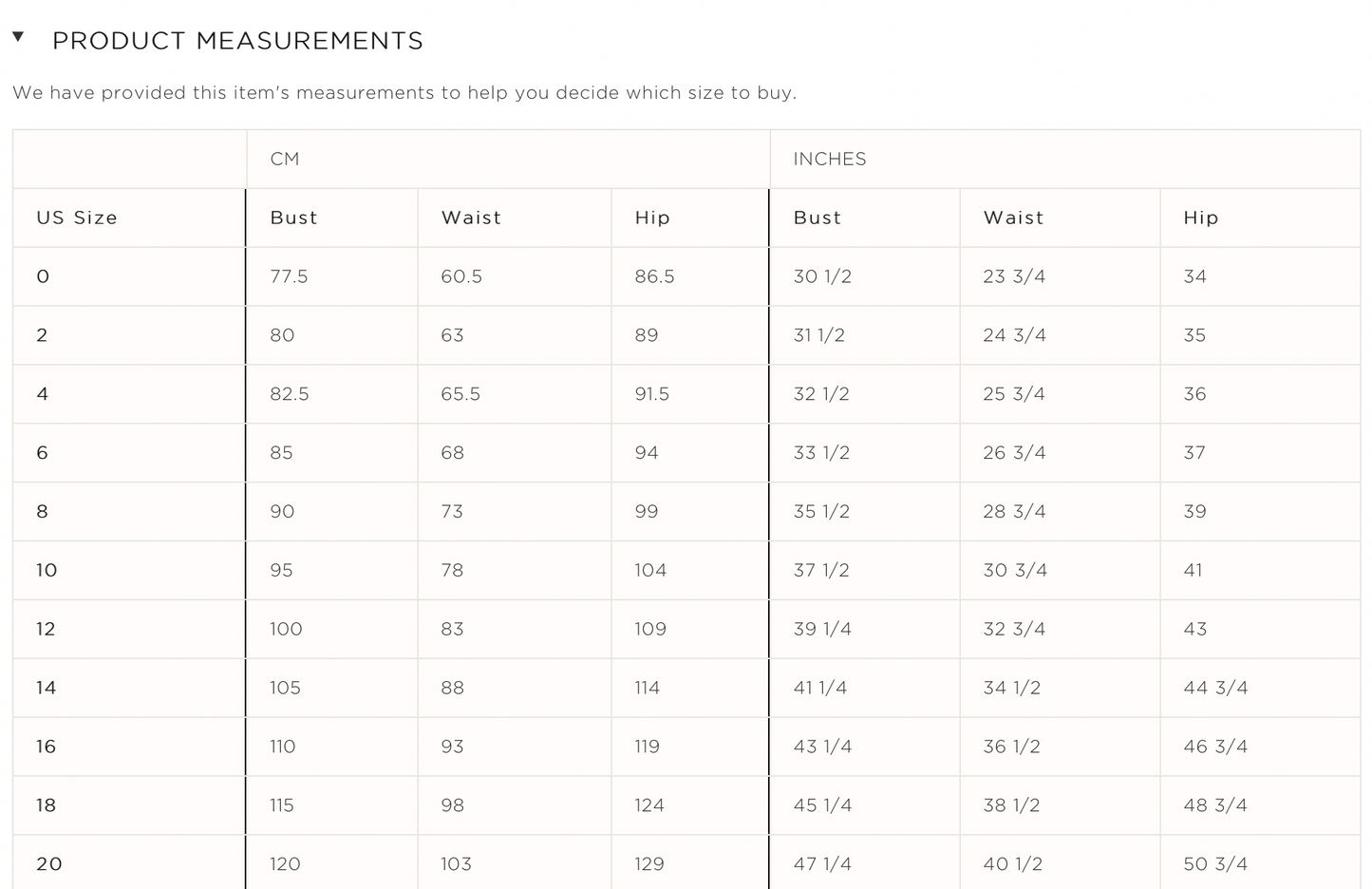Click the 77.5 bust centimeter value
The width and height of the screenshot is (1372, 889).
[x=289, y=276]
